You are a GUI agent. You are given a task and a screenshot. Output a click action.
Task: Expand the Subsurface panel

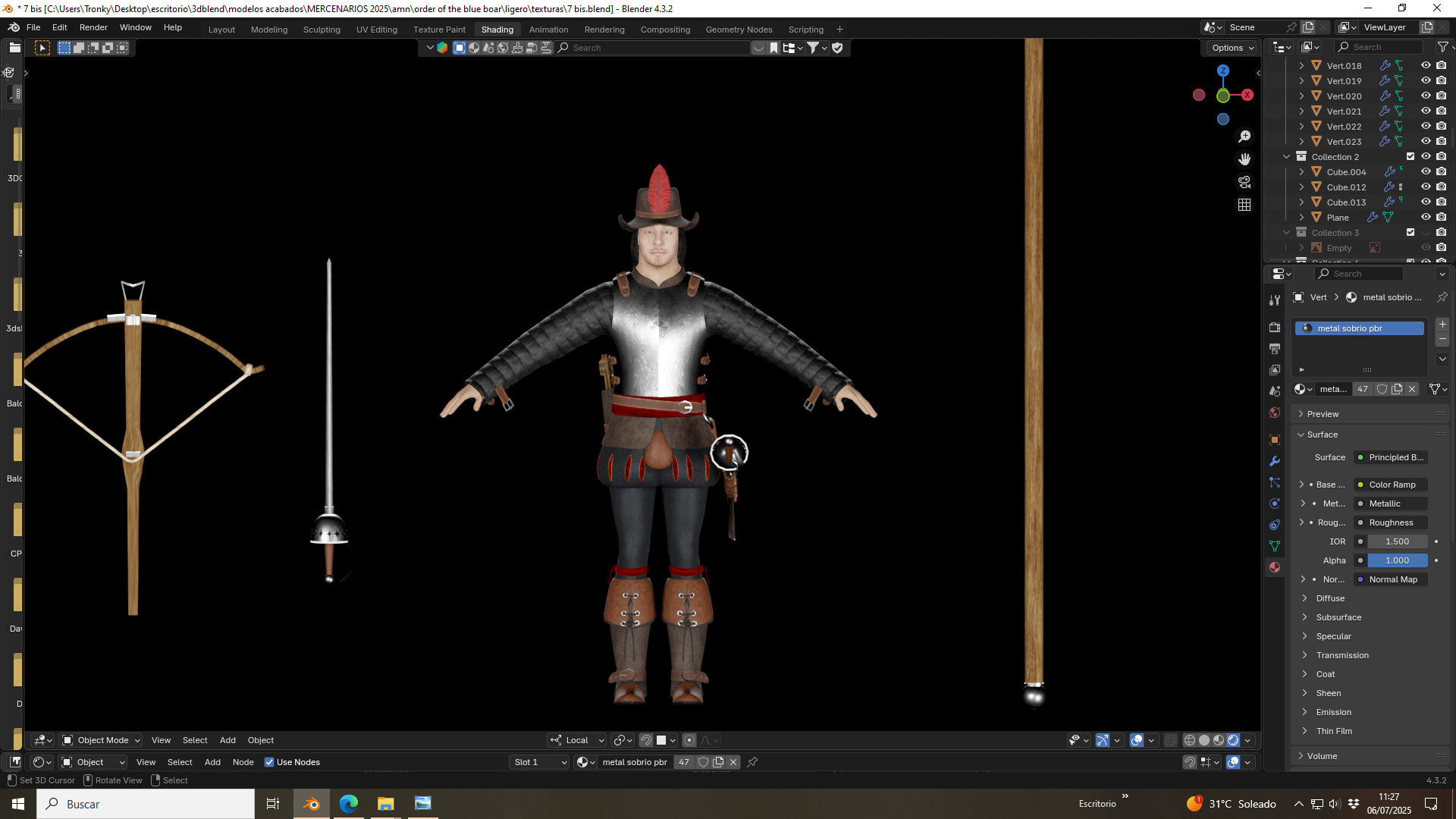pos(1338,617)
